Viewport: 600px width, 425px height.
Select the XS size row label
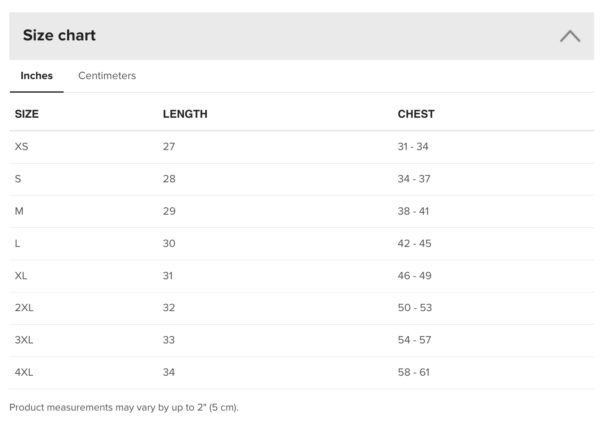click(22, 147)
